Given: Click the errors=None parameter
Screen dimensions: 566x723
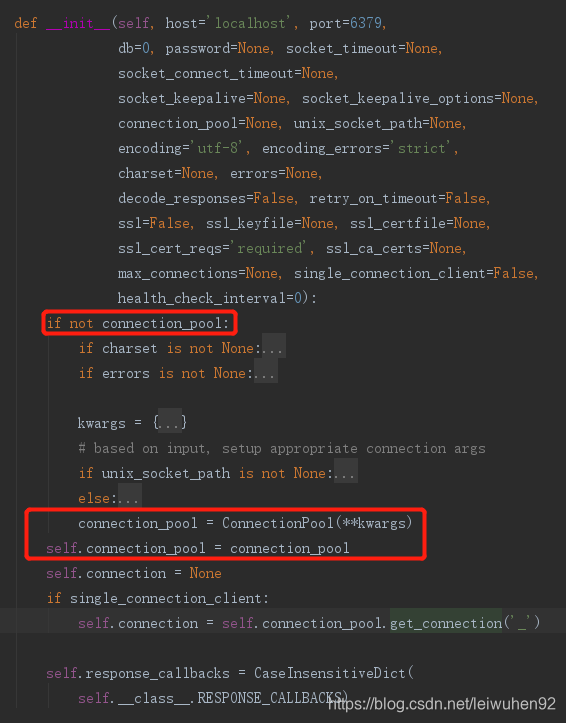Looking at the screenshot, I should 274,173.
